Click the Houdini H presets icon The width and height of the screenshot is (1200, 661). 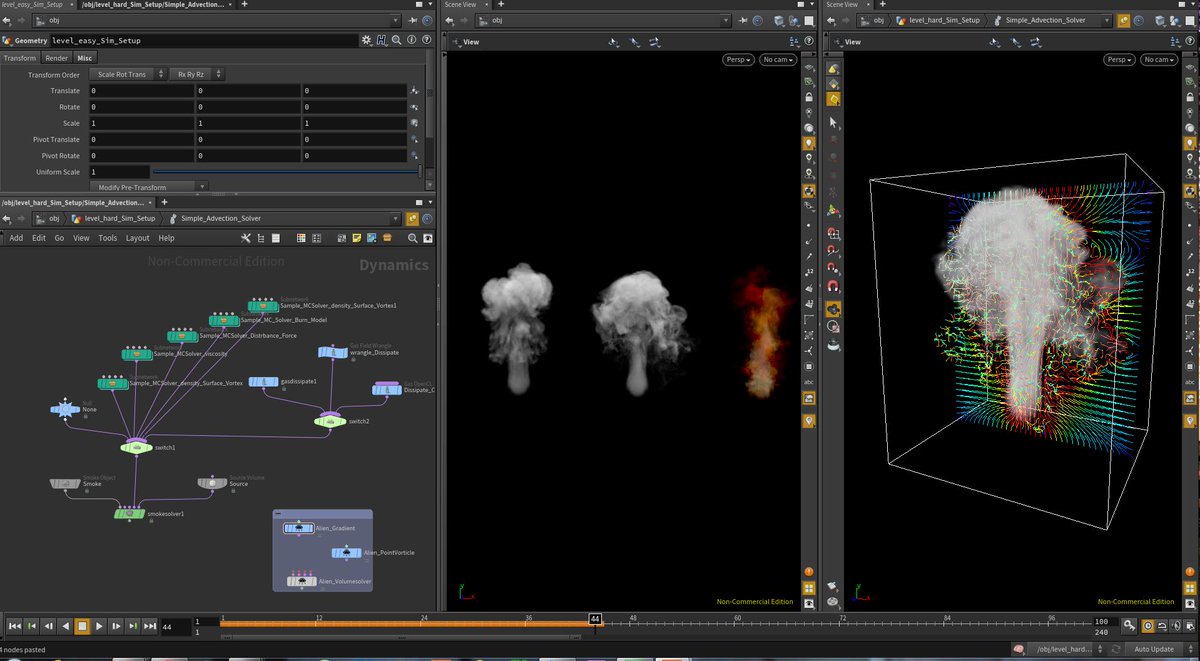tap(382, 40)
